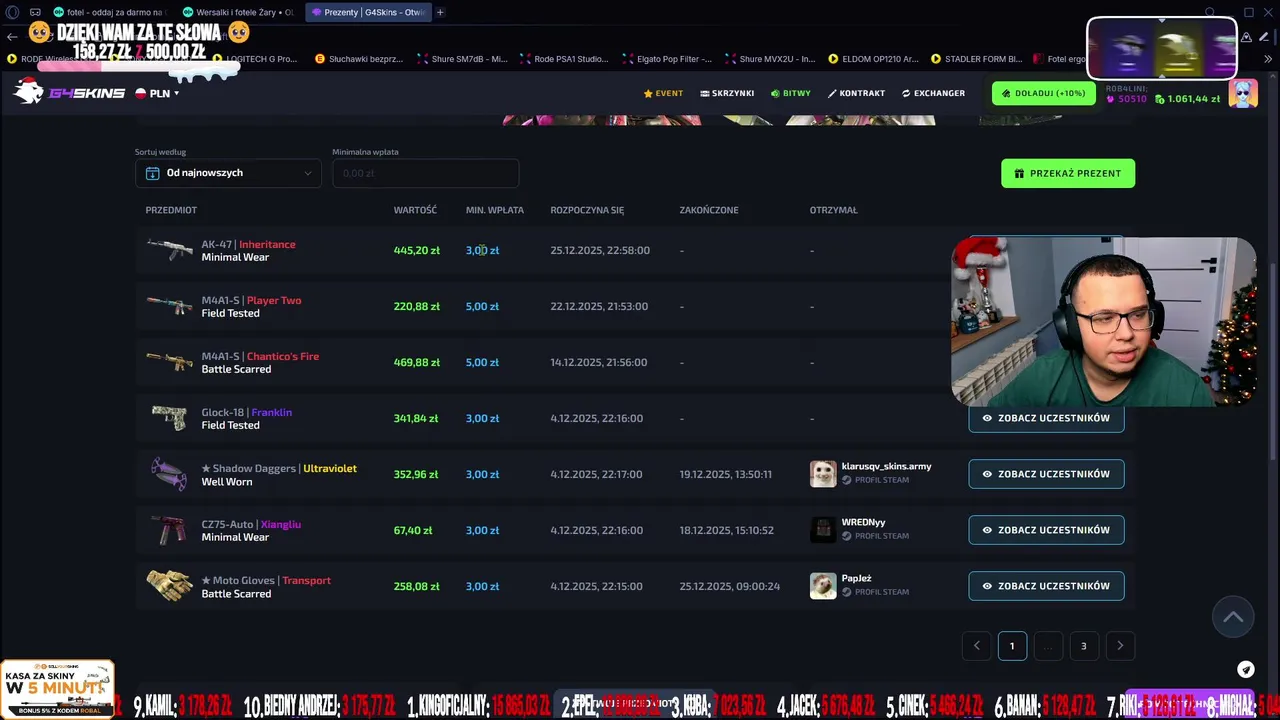Open the Exchanger menu item
This screenshot has width=1280, height=720.
point(933,93)
